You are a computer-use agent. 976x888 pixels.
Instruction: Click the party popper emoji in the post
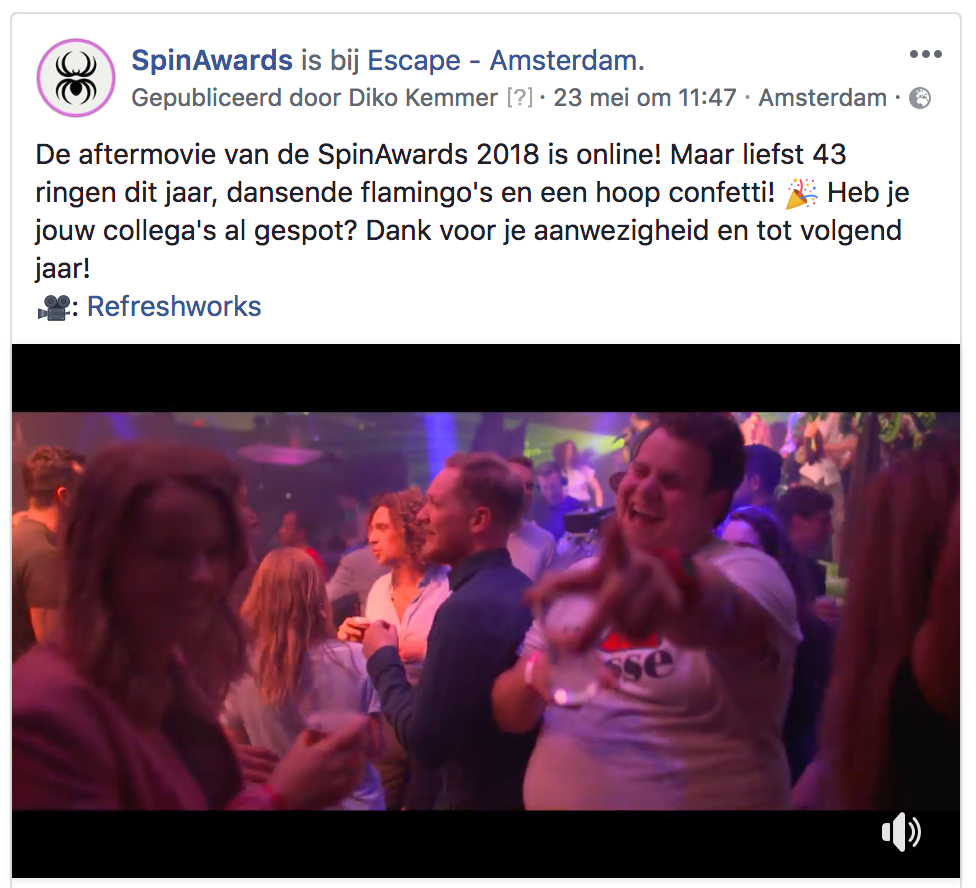pos(801,193)
